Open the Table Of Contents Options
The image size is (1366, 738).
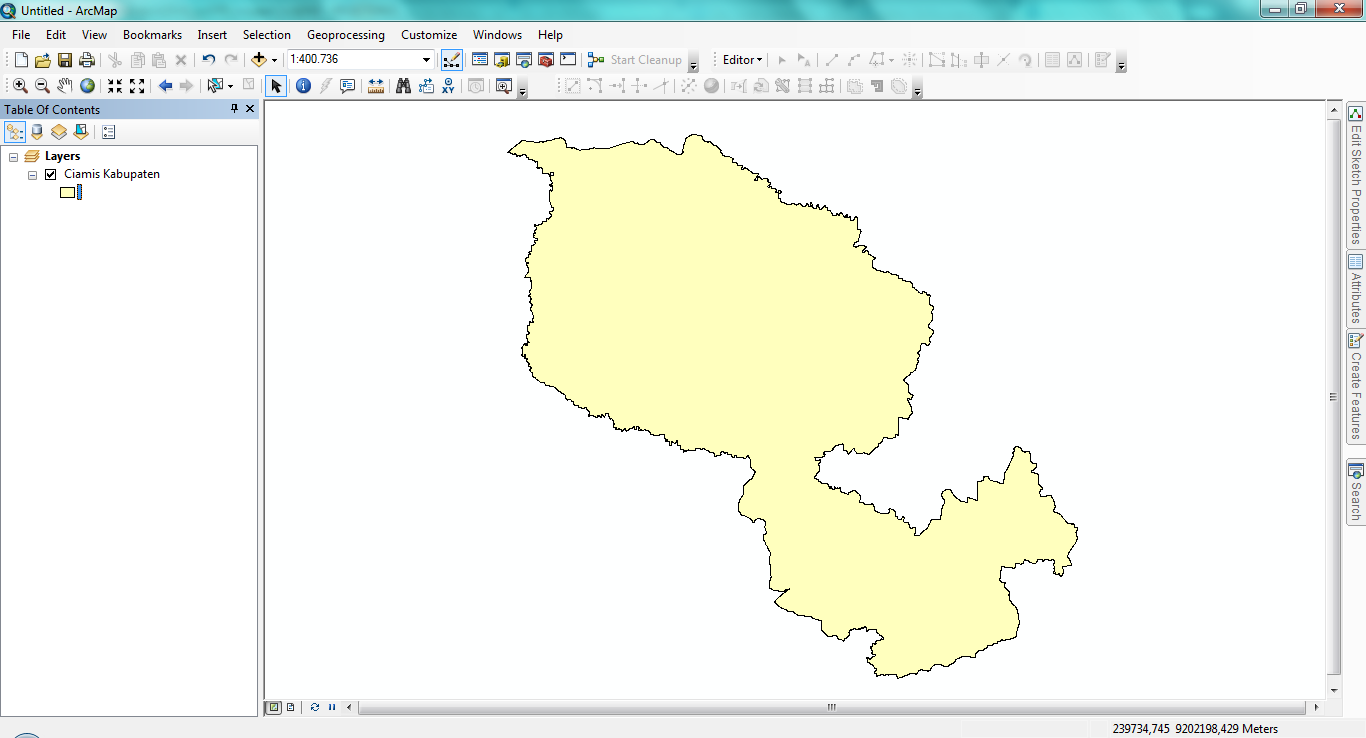[109, 132]
